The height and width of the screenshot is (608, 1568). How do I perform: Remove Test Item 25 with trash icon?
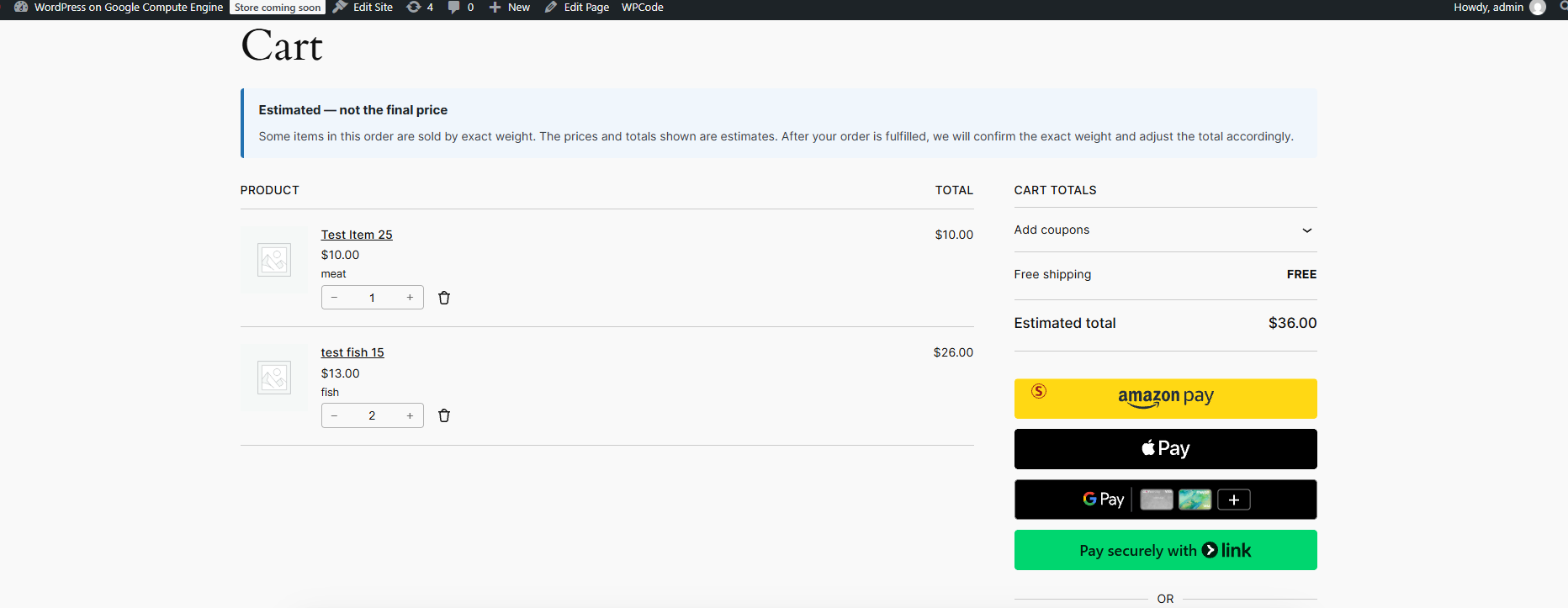pos(444,298)
